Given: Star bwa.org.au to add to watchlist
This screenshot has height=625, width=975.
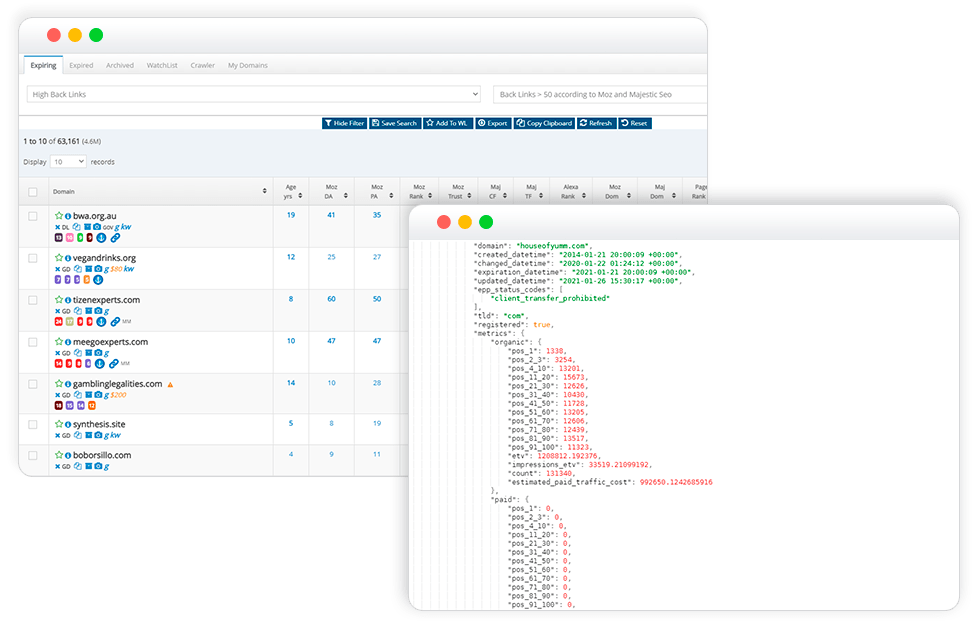Looking at the screenshot, I should 58,216.
